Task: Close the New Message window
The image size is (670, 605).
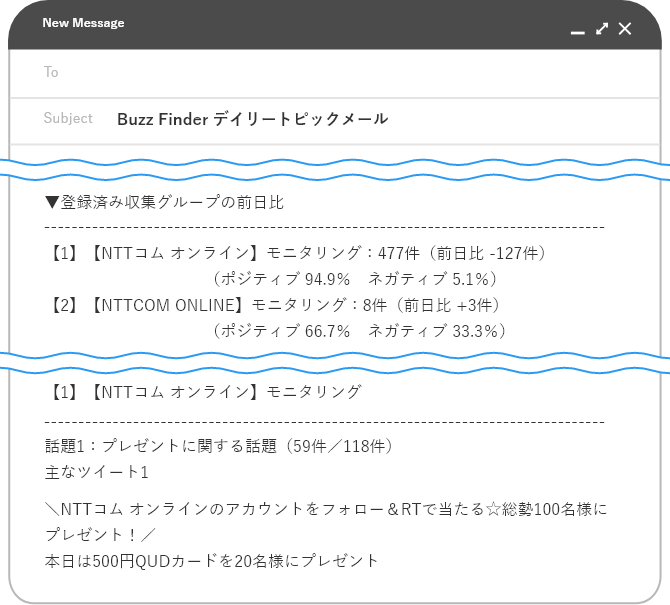Action: click(625, 29)
